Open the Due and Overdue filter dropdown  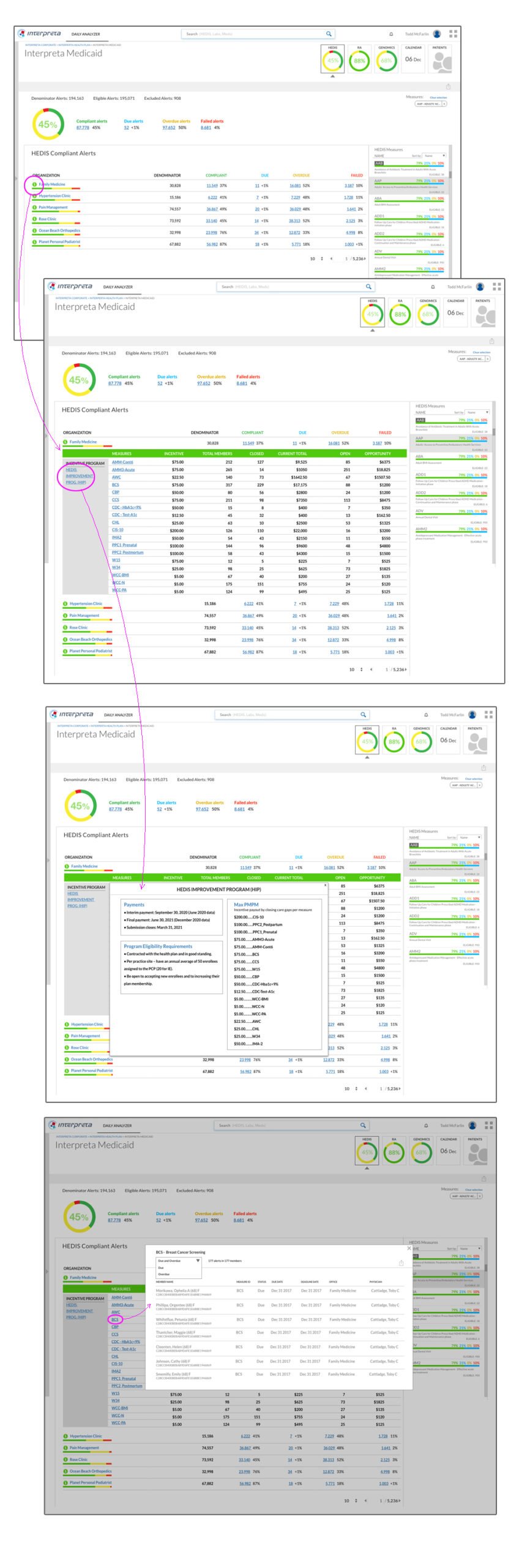tap(179, 1261)
